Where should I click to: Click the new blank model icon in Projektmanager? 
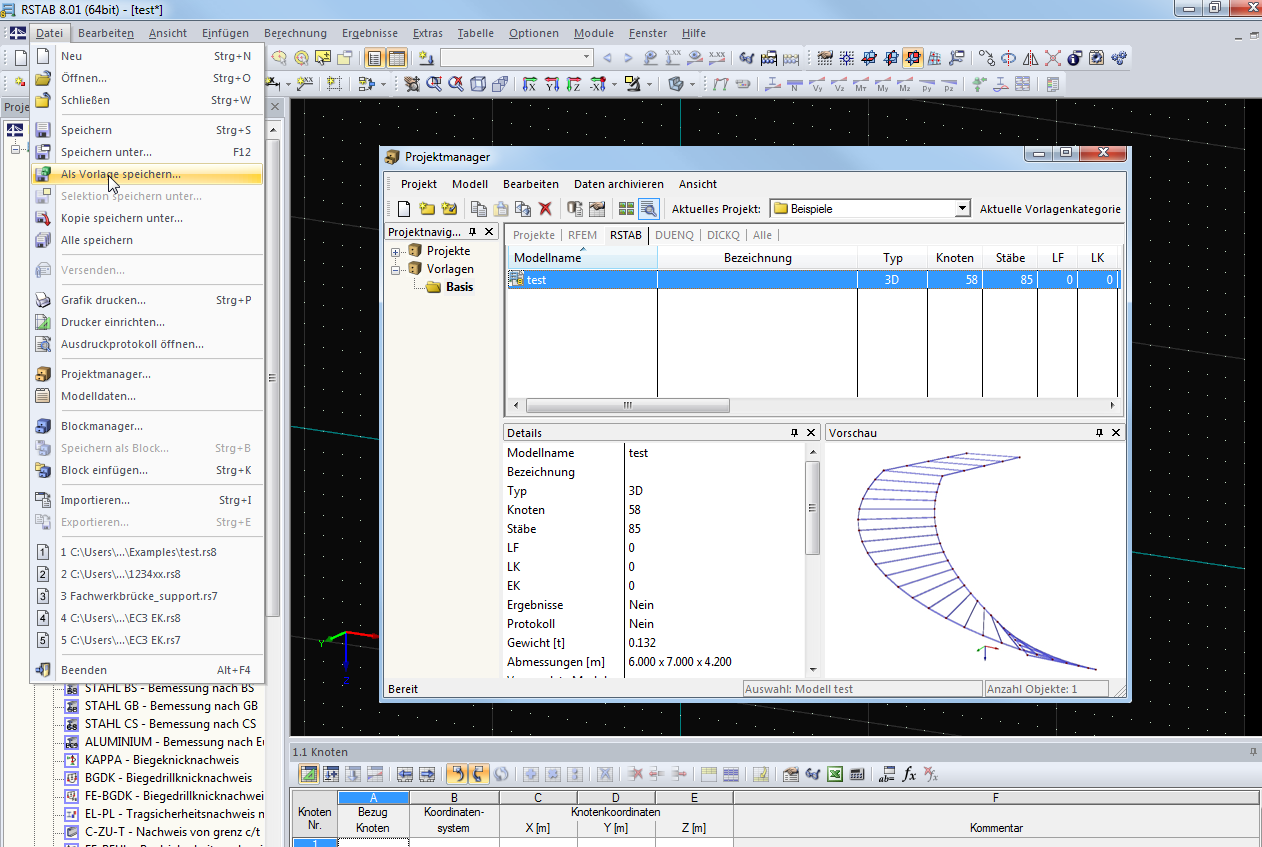point(404,209)
